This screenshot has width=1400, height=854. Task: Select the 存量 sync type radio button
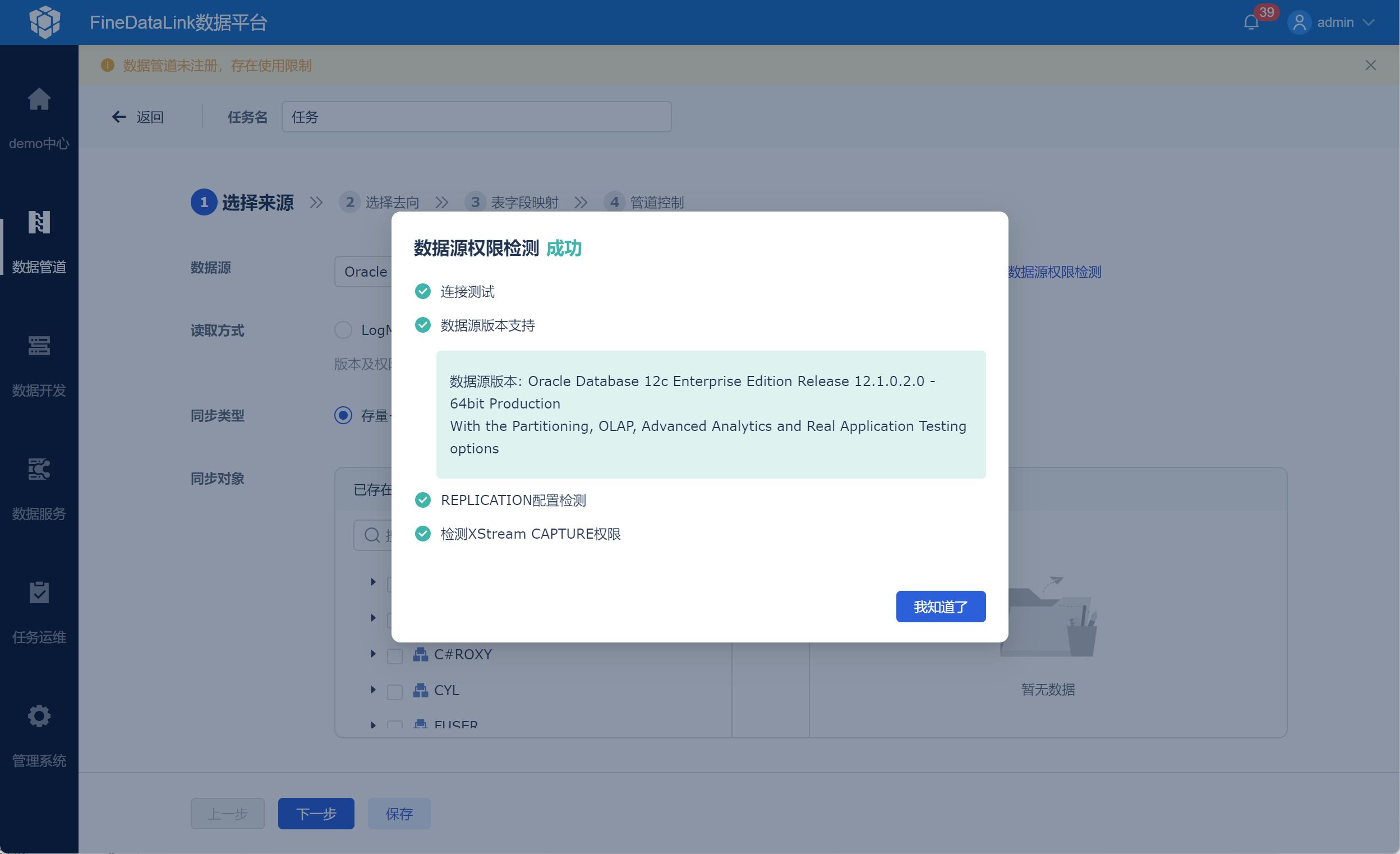pyautogui.click(x=343, y=416)
